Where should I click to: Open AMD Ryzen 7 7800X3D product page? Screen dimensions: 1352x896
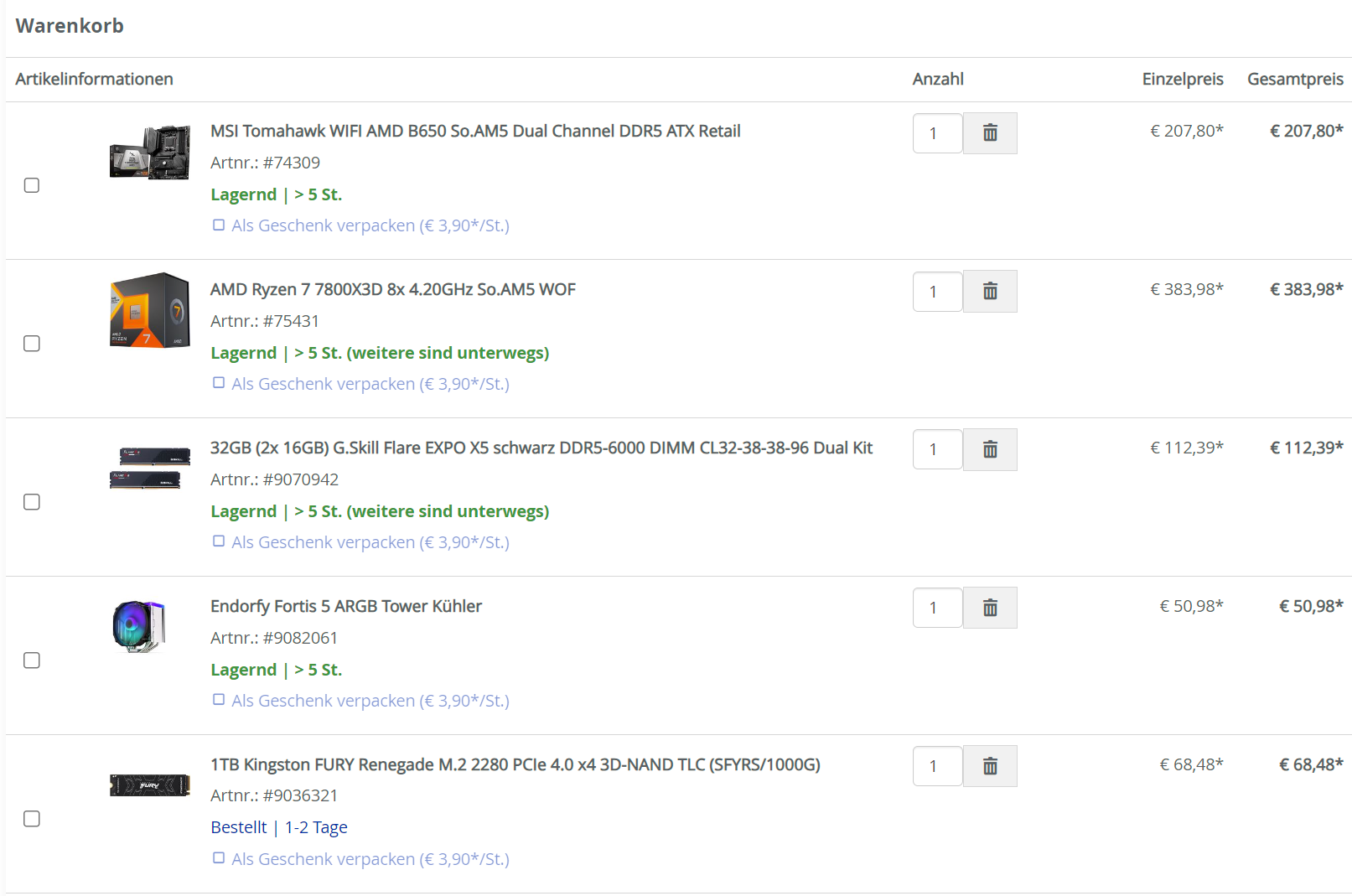(393, 289)
